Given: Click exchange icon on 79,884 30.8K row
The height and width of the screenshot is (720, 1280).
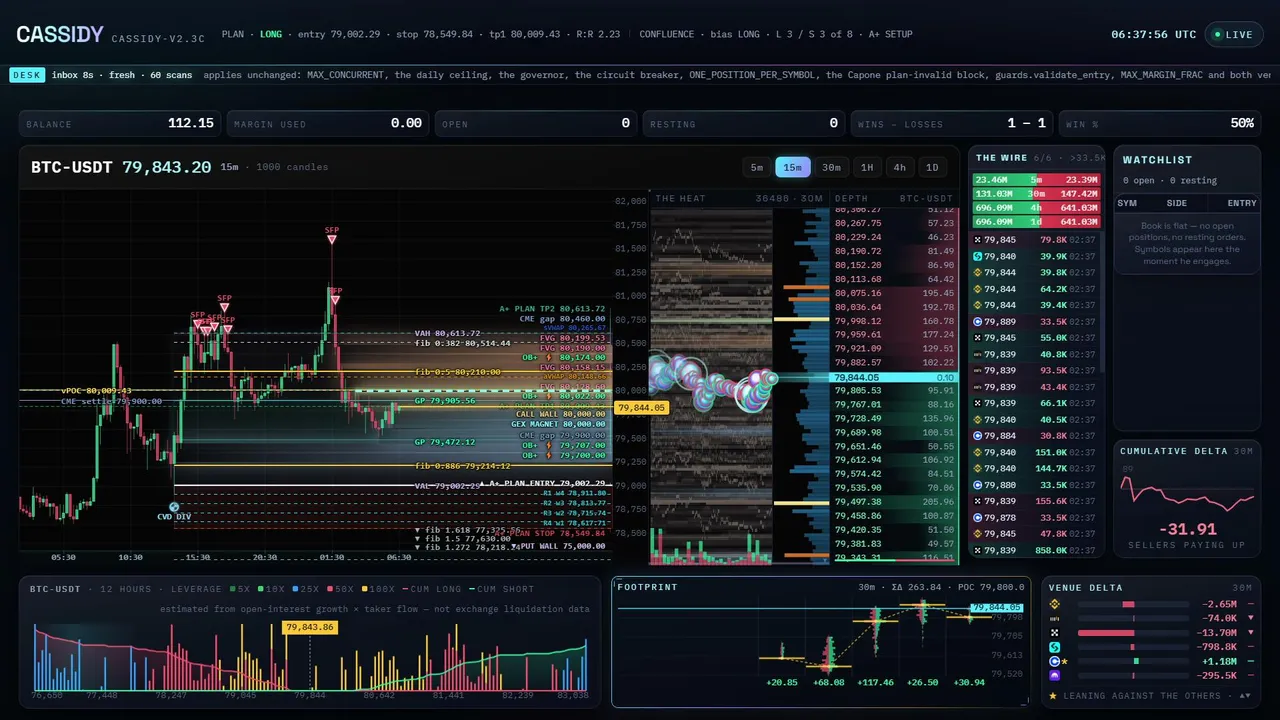Looking at the screenshot, I should click(x=977, y=436).
